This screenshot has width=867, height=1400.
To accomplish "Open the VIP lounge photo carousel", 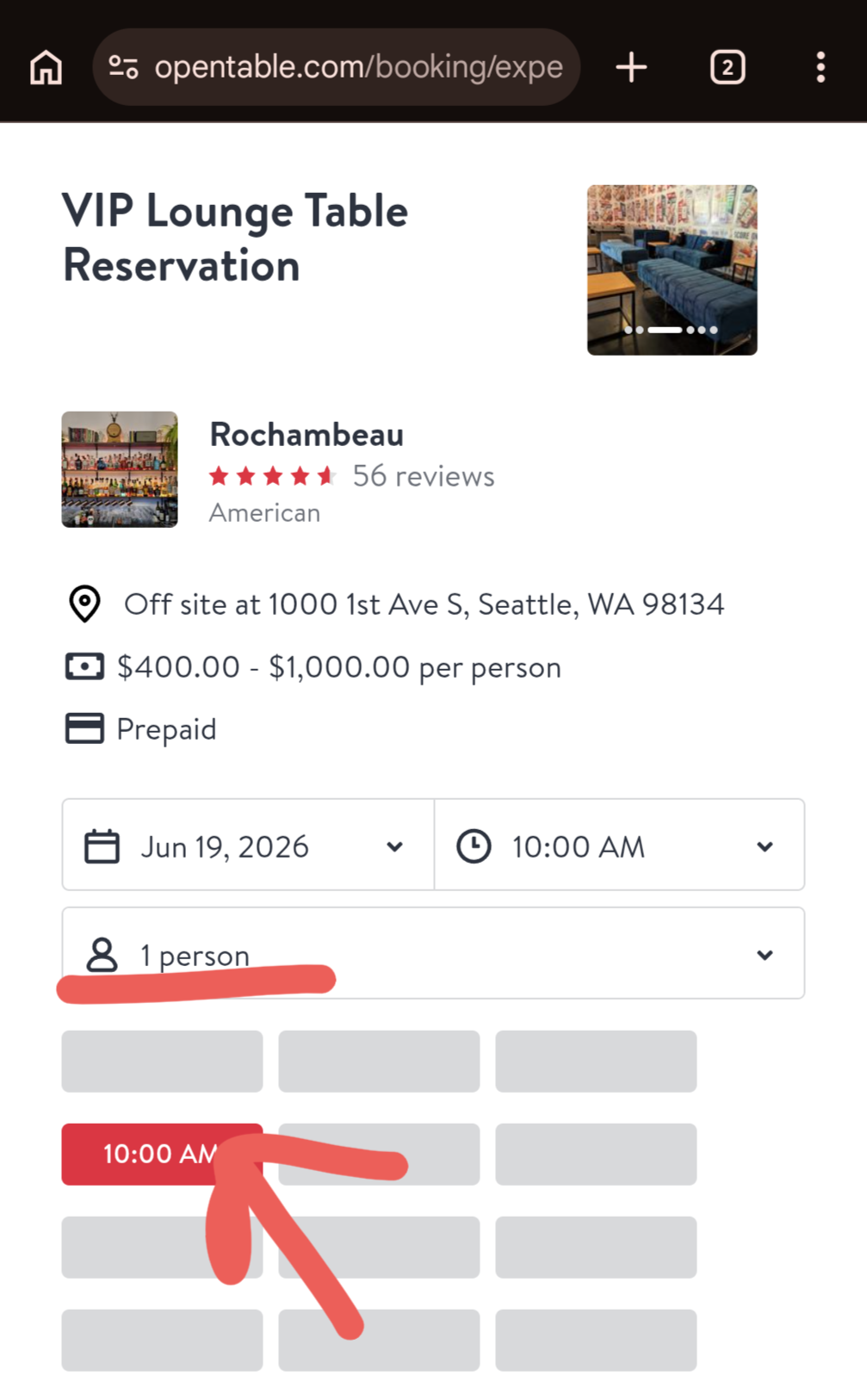I will pos(672,269).
